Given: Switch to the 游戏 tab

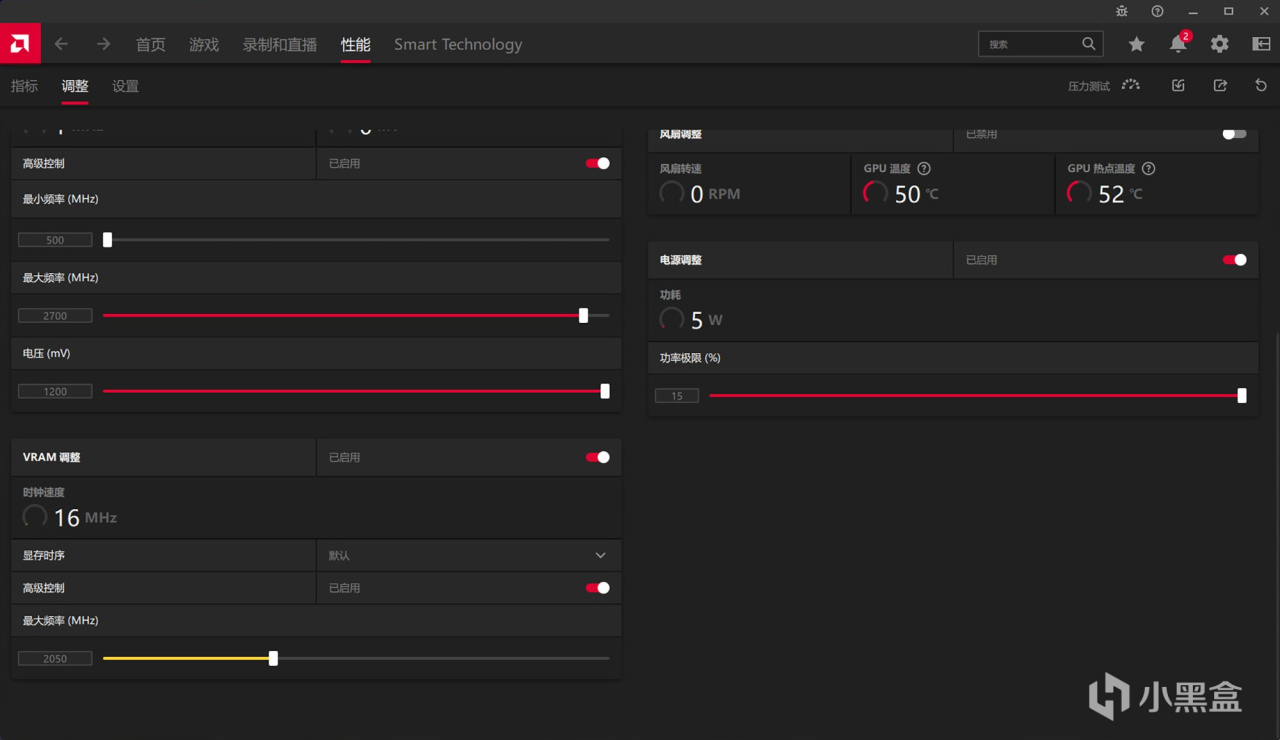Looking at the screenshot, I should (x=204, y=44).
